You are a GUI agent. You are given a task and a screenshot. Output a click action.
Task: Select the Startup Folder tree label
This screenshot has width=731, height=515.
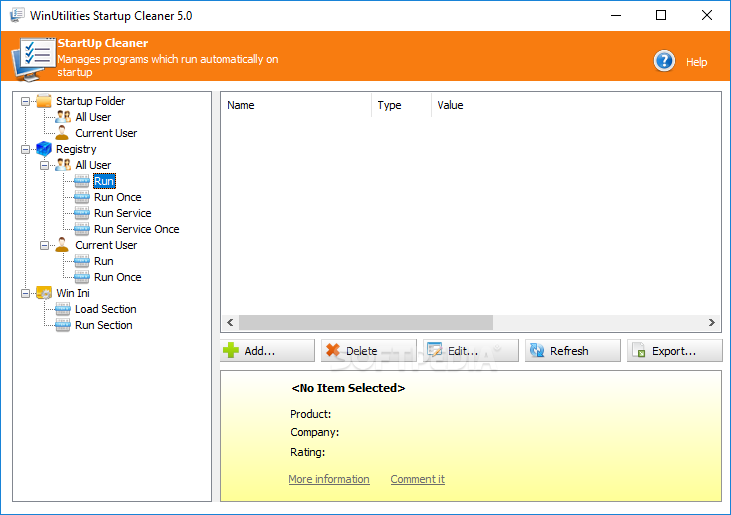pyautogui.click(x=90, y=101)
